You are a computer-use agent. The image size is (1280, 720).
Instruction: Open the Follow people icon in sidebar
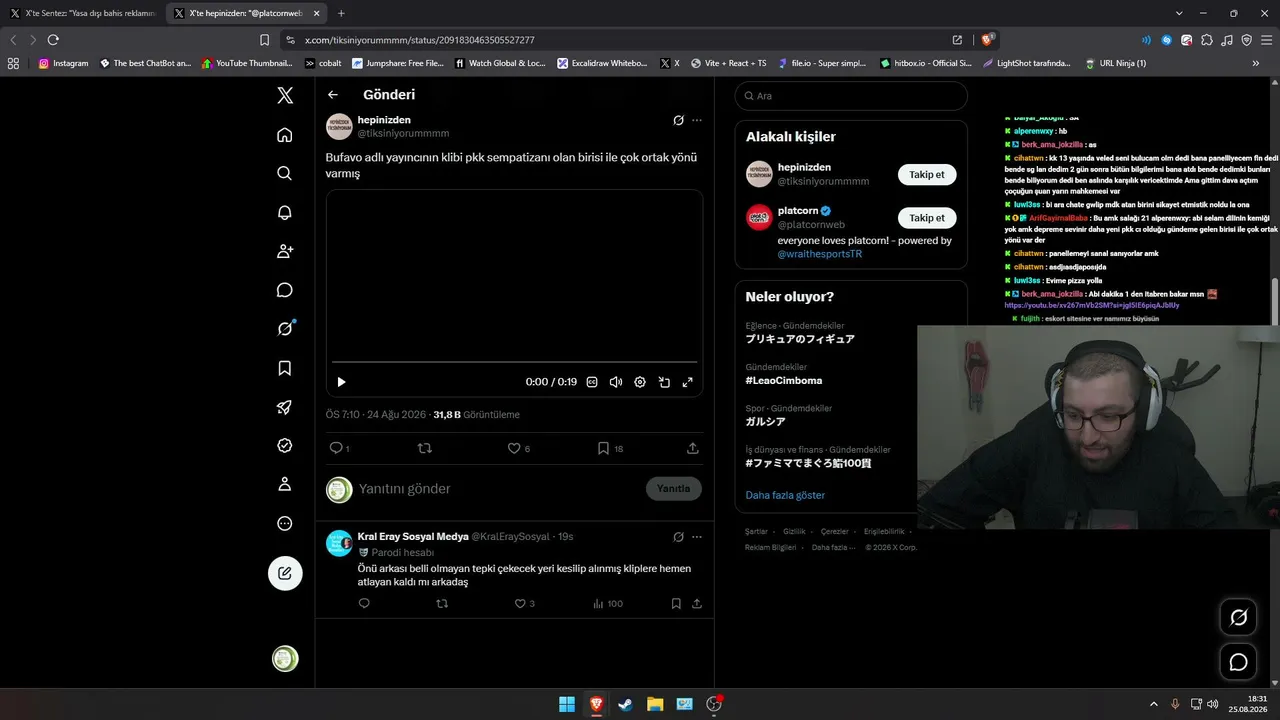(x=285, y=251)
